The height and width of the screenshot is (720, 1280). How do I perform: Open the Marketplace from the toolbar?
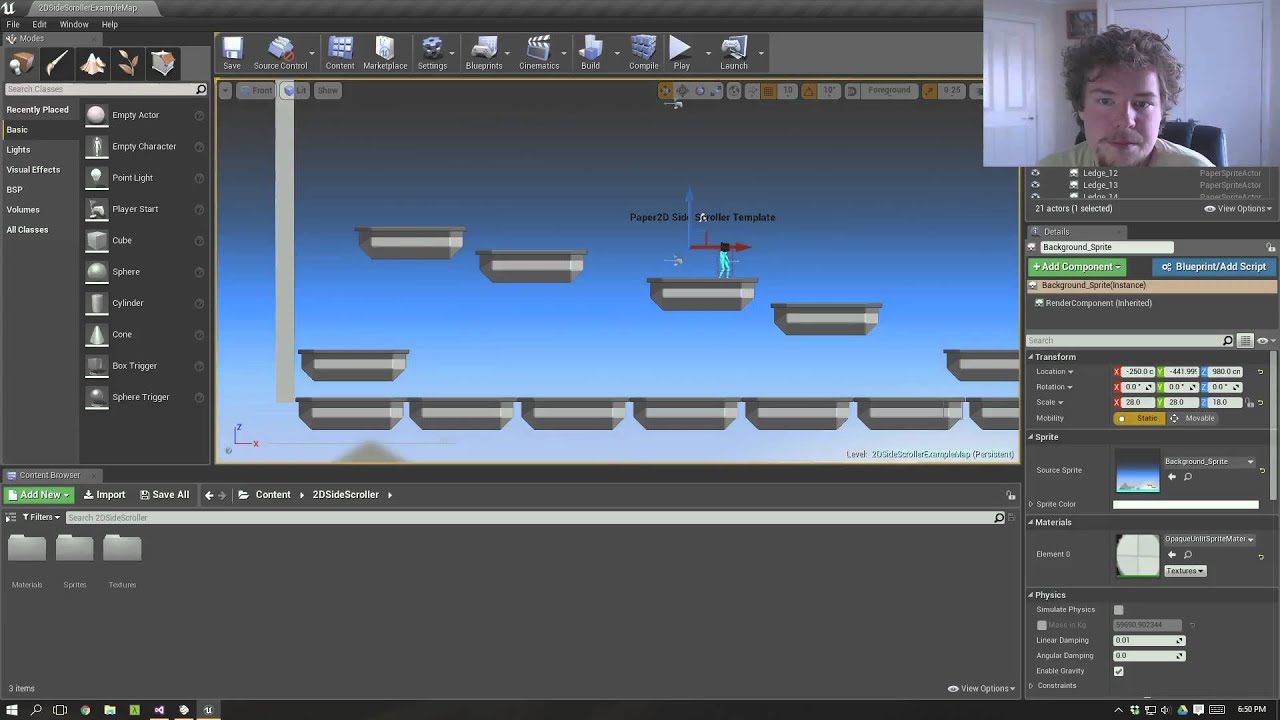[x=385, y=54]
